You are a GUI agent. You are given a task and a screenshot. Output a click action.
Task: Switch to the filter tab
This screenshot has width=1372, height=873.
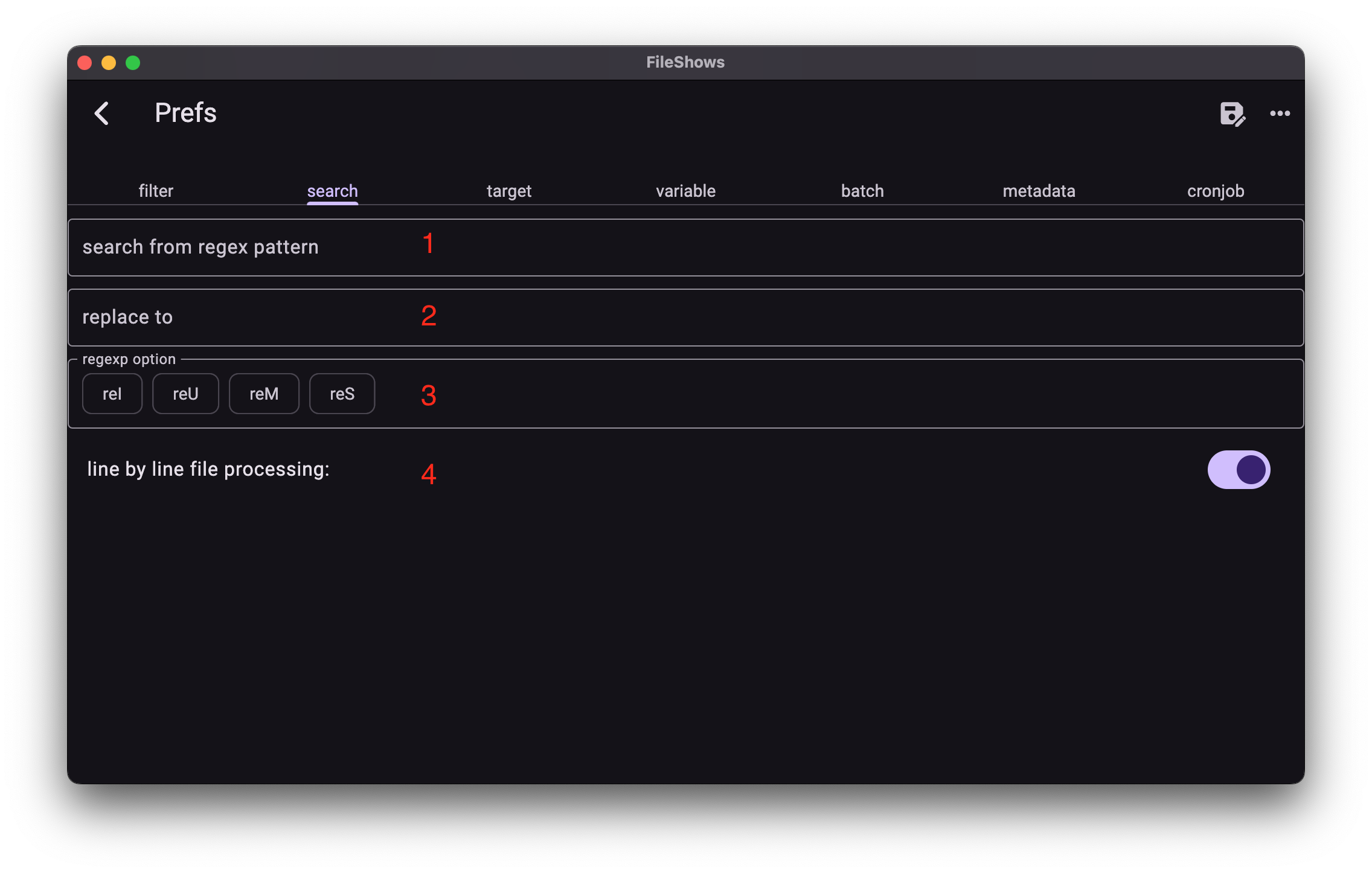(x=156, y=191)
